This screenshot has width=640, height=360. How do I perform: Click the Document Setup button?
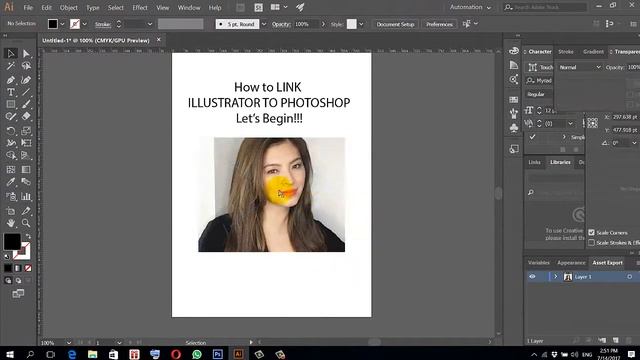click(395, 24)
